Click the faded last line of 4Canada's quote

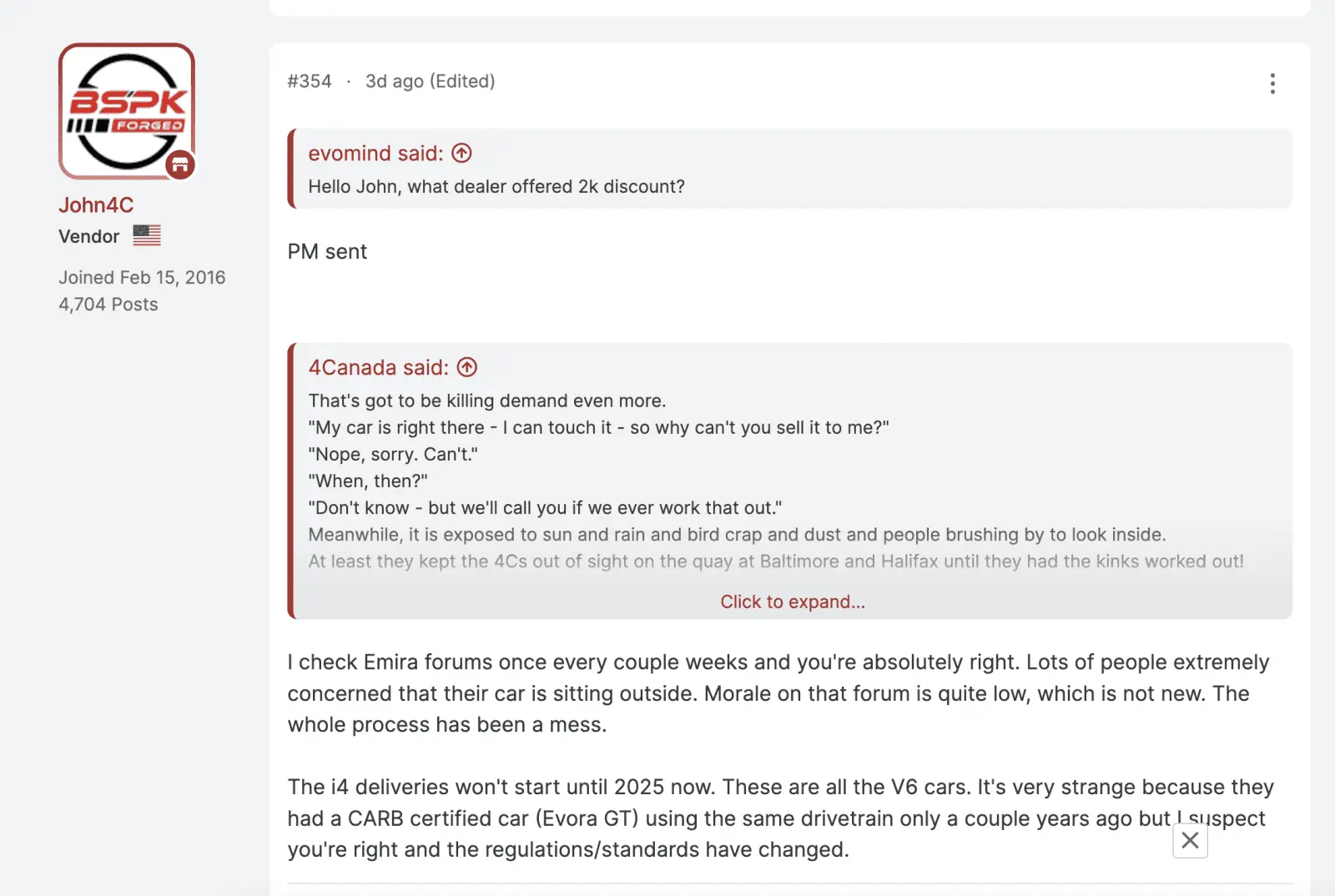click(x=776, y=561)
